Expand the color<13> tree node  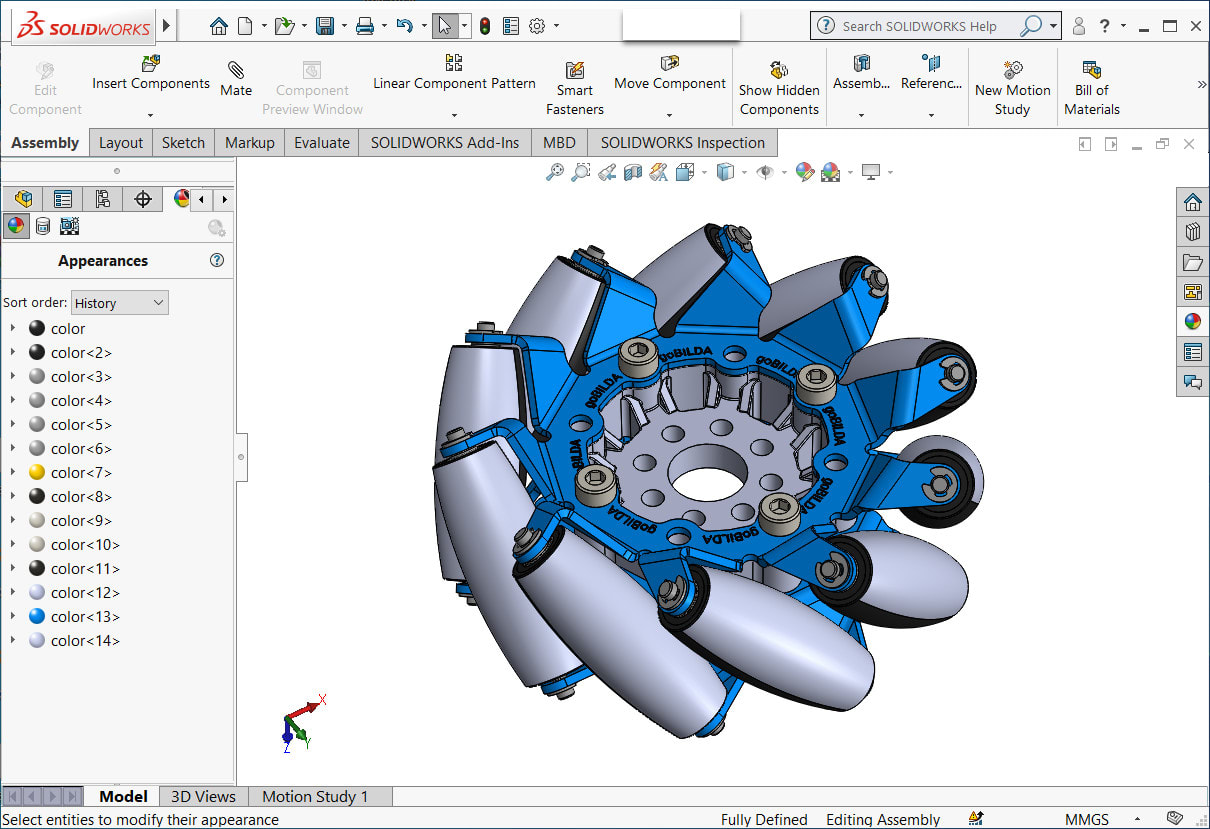tap(12, 616)
